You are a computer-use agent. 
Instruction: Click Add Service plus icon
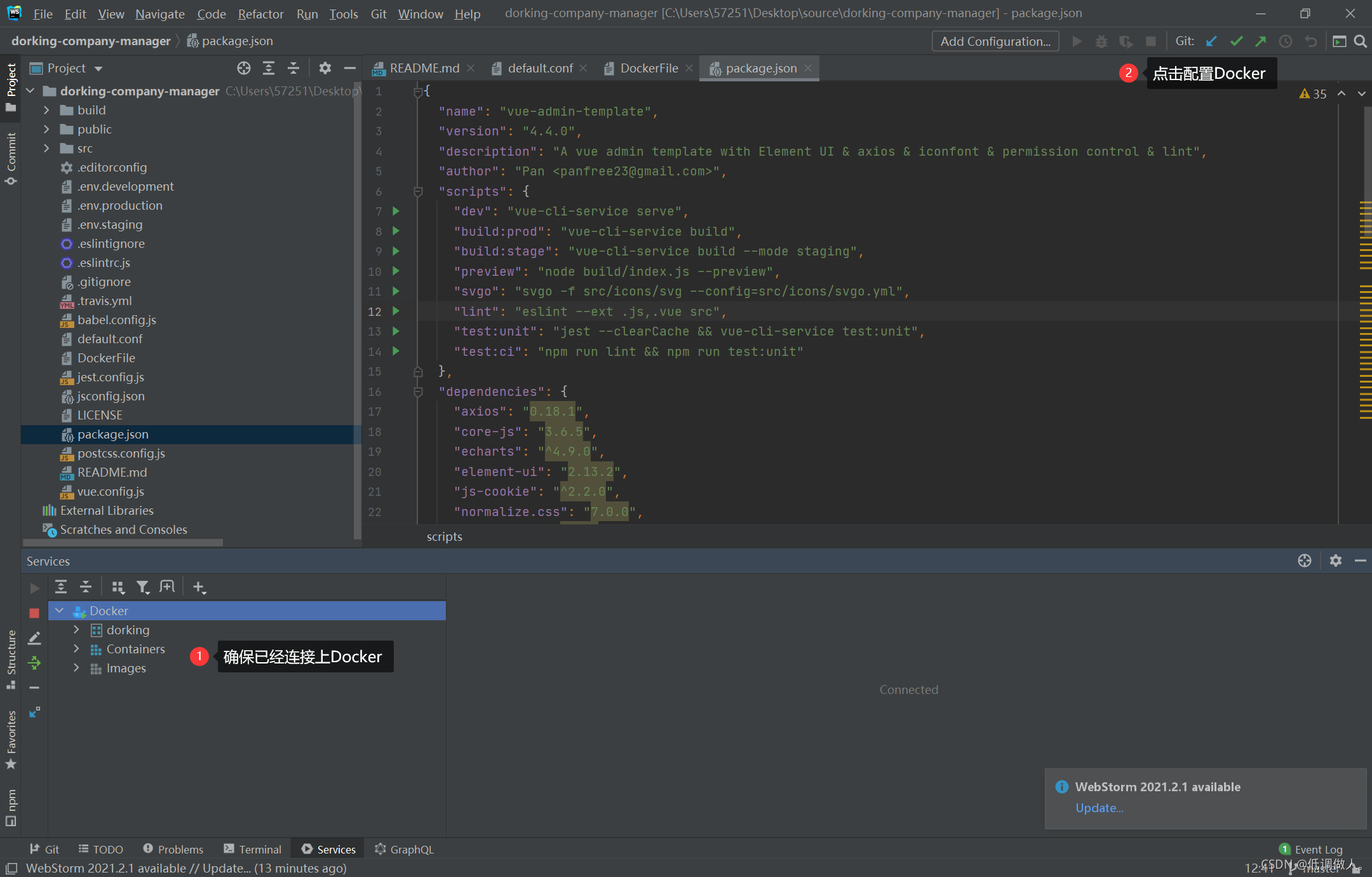[199, 587]
